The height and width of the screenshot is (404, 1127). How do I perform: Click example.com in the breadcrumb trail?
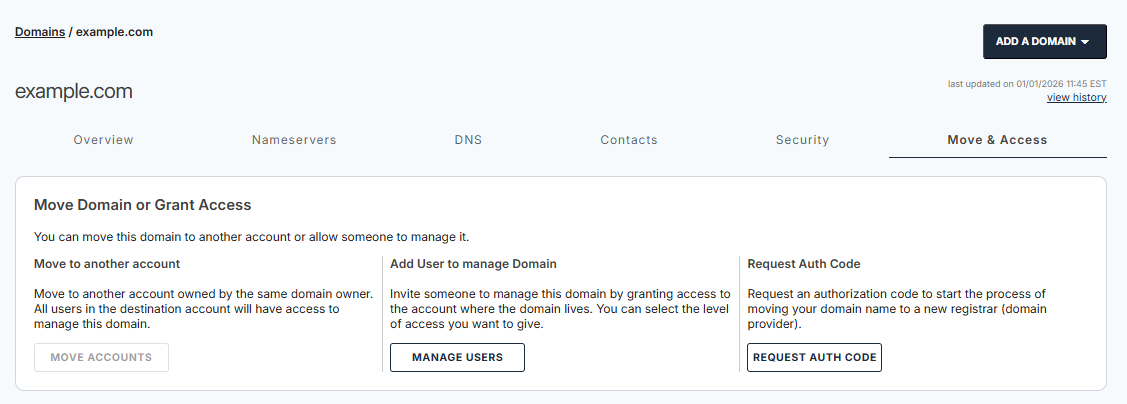pos(114,32)
